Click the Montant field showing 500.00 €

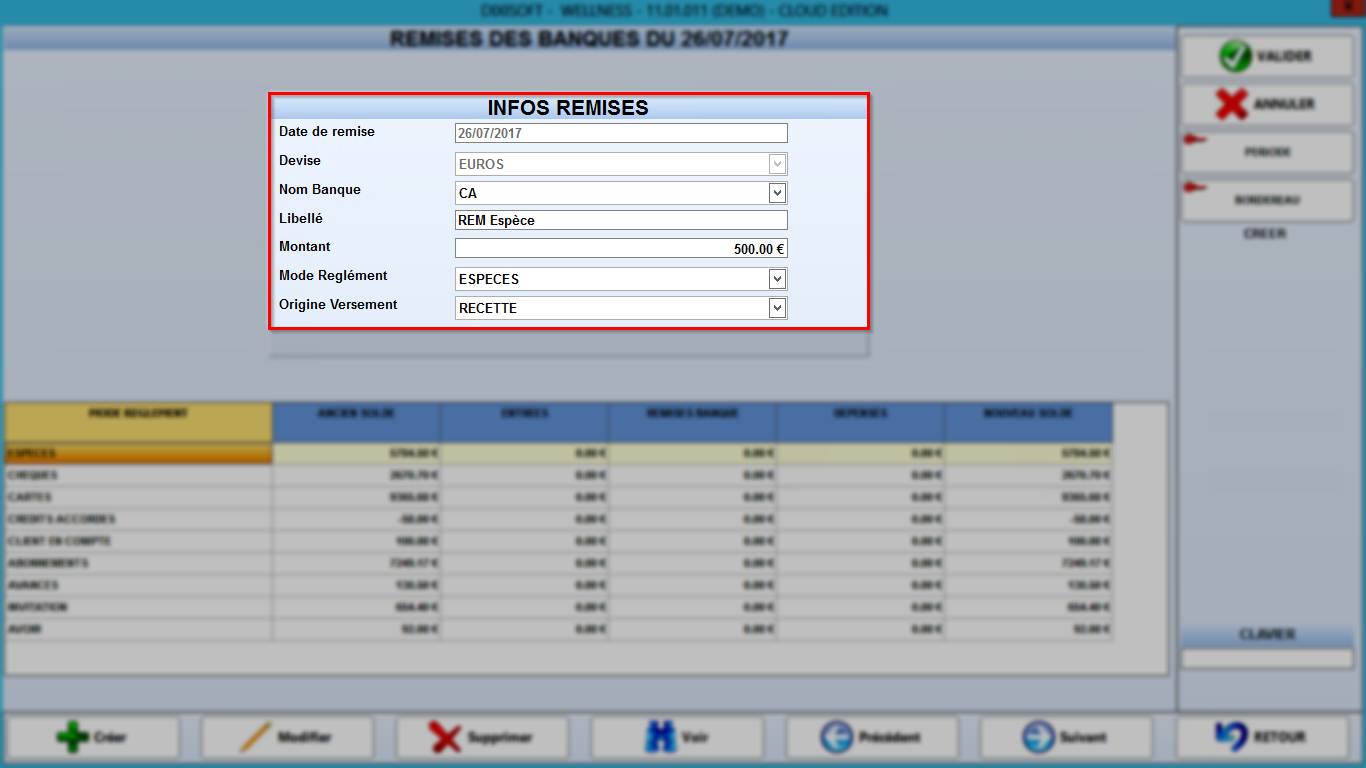point(621,249)
